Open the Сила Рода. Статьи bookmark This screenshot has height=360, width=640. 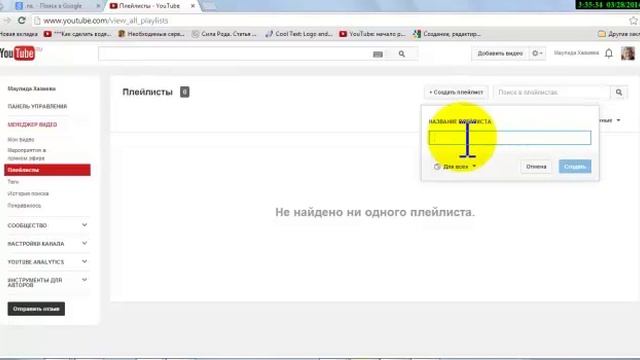[224, 34]
